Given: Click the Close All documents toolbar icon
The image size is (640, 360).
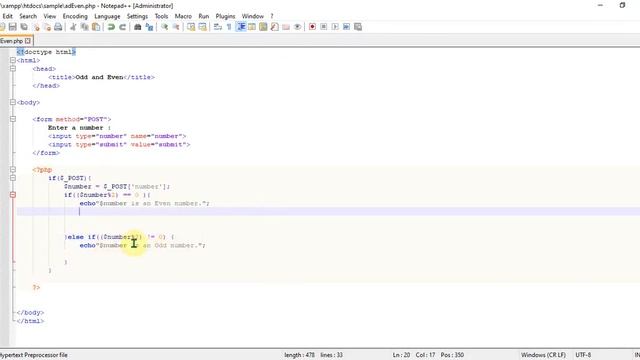Looking at the screenshot, I should click(47, 27).
